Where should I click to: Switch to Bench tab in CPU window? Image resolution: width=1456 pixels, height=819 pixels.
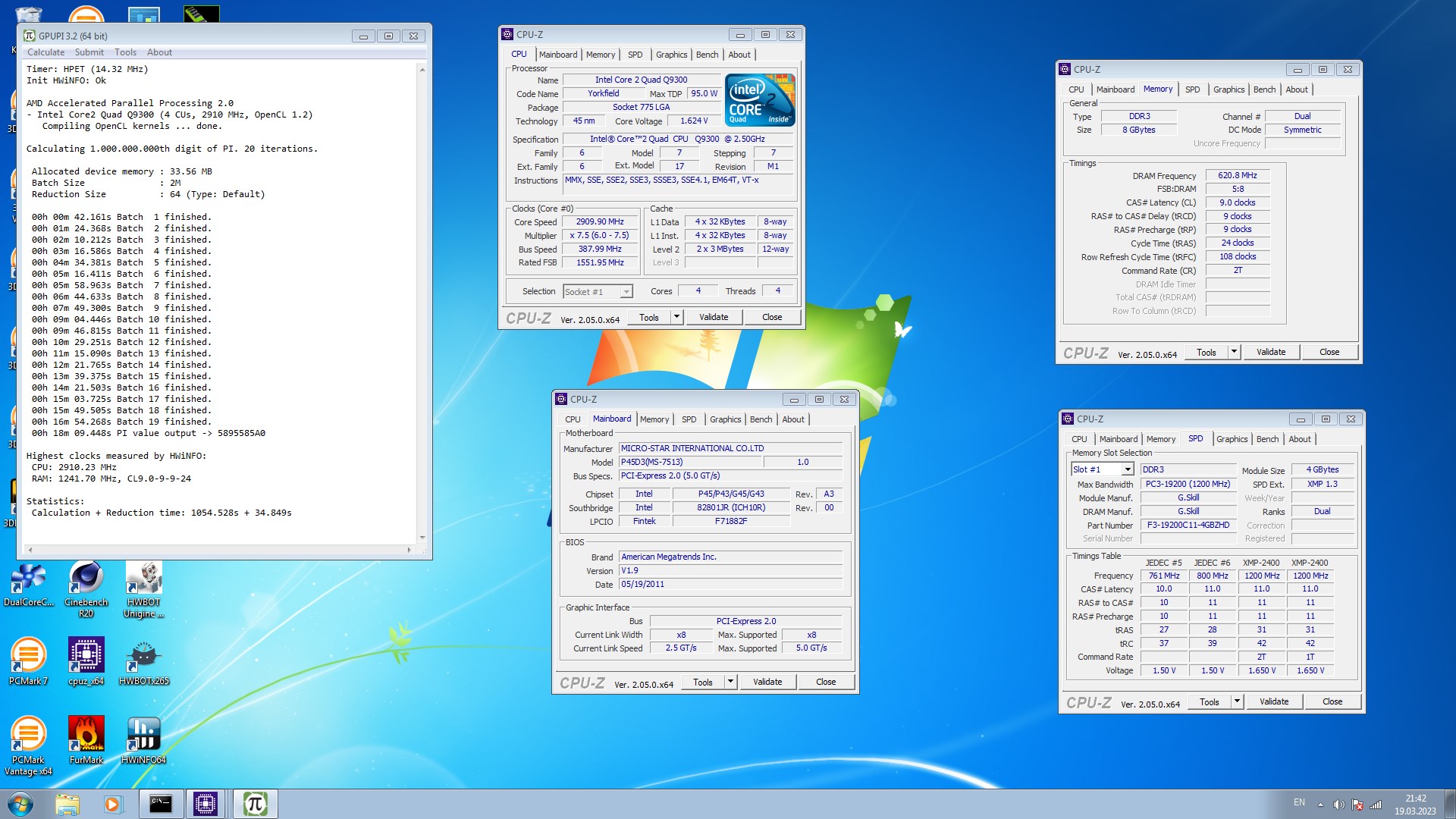(x=707, y=55)
